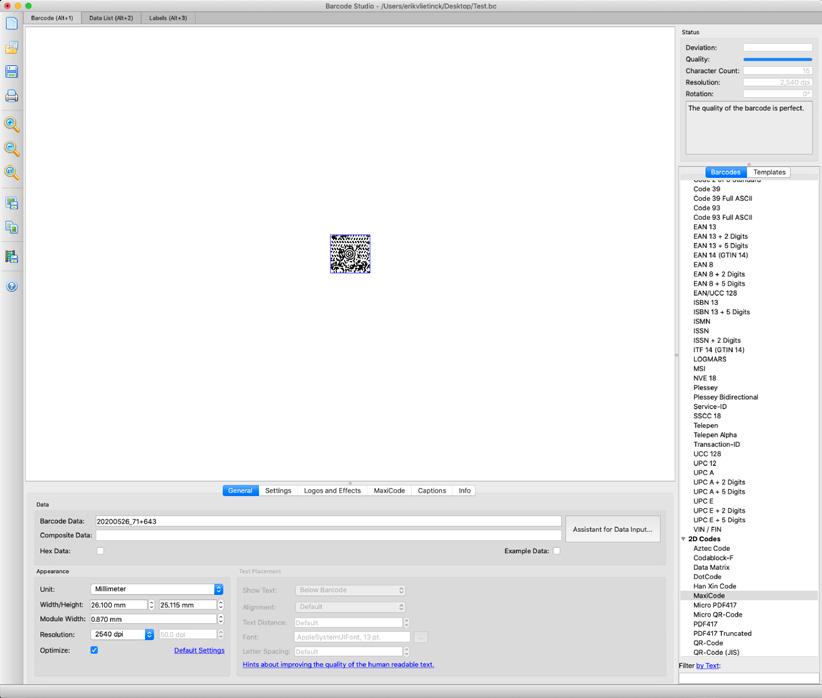The width and height of the screenshot is (822, 698).
Task: Select PDF417 in the barcode list
Action: [x=705, y=624]
